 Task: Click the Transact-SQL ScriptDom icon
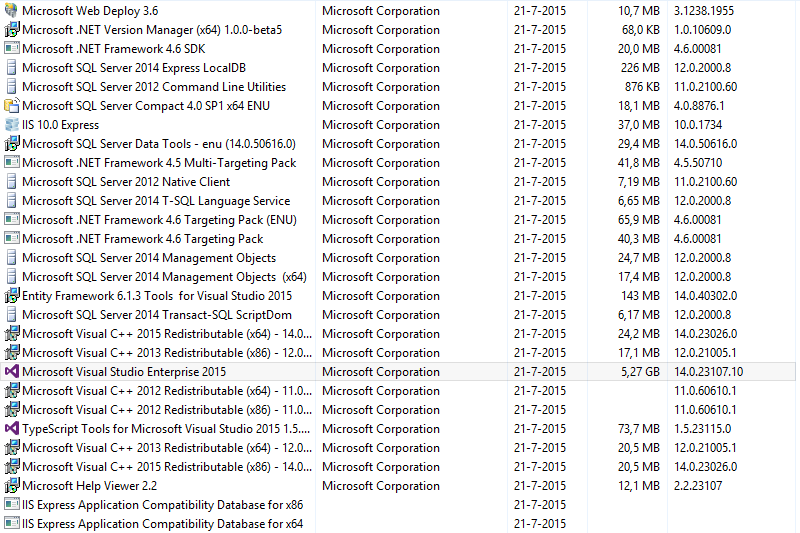tap(12, 315)
